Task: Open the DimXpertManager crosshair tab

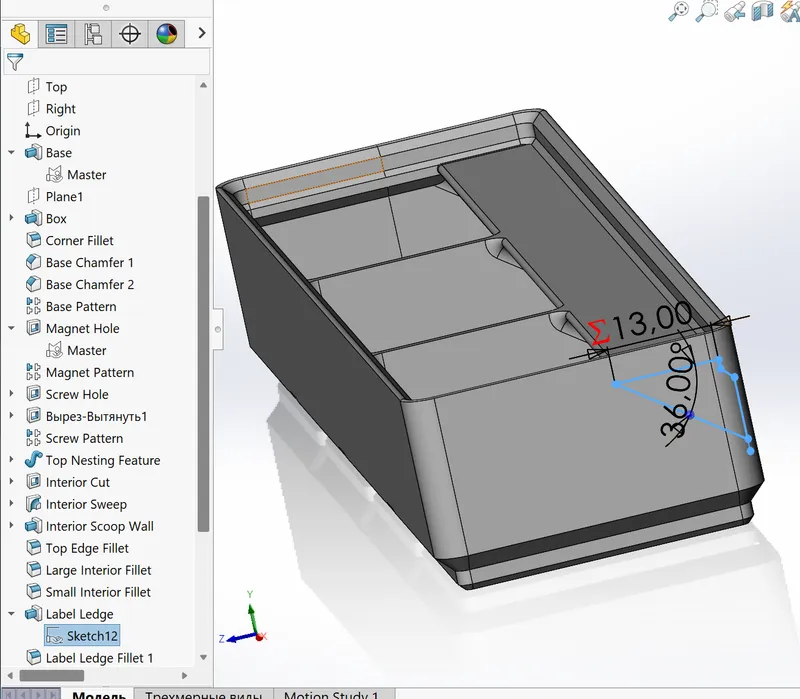Action: pyautogui.click(x=132, y=33)
